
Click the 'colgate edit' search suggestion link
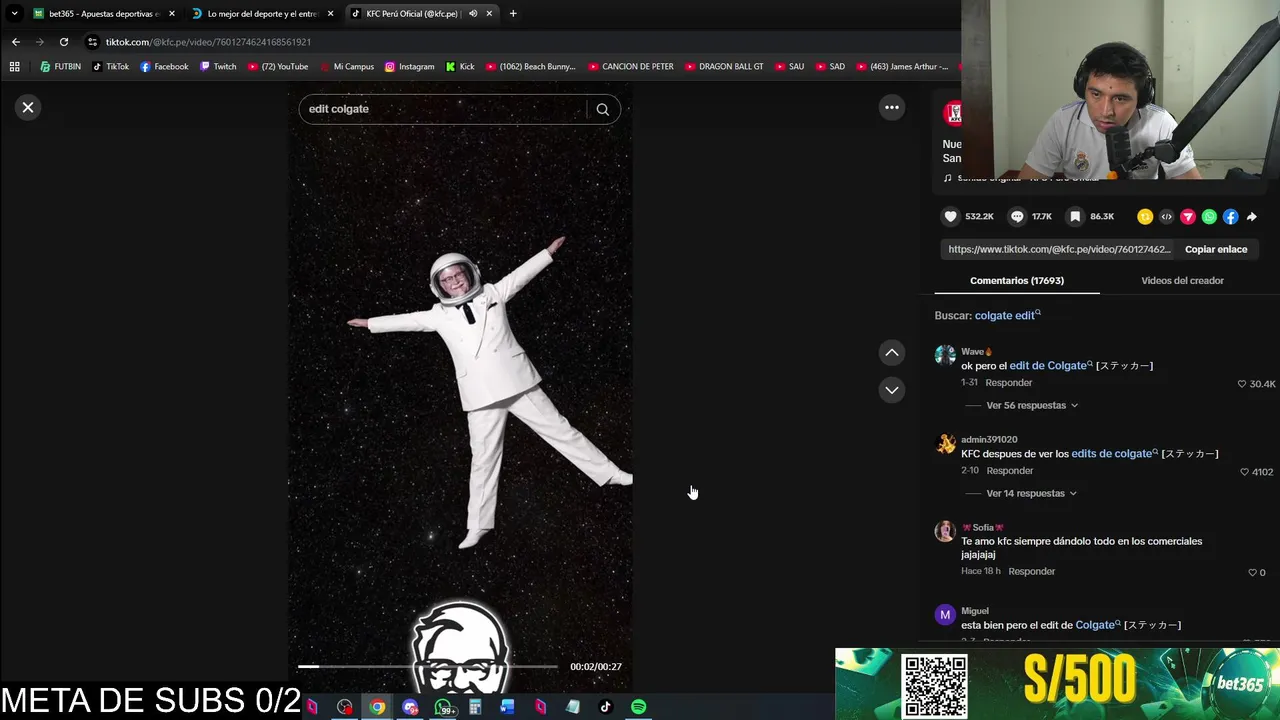(x=1007, y=315)
